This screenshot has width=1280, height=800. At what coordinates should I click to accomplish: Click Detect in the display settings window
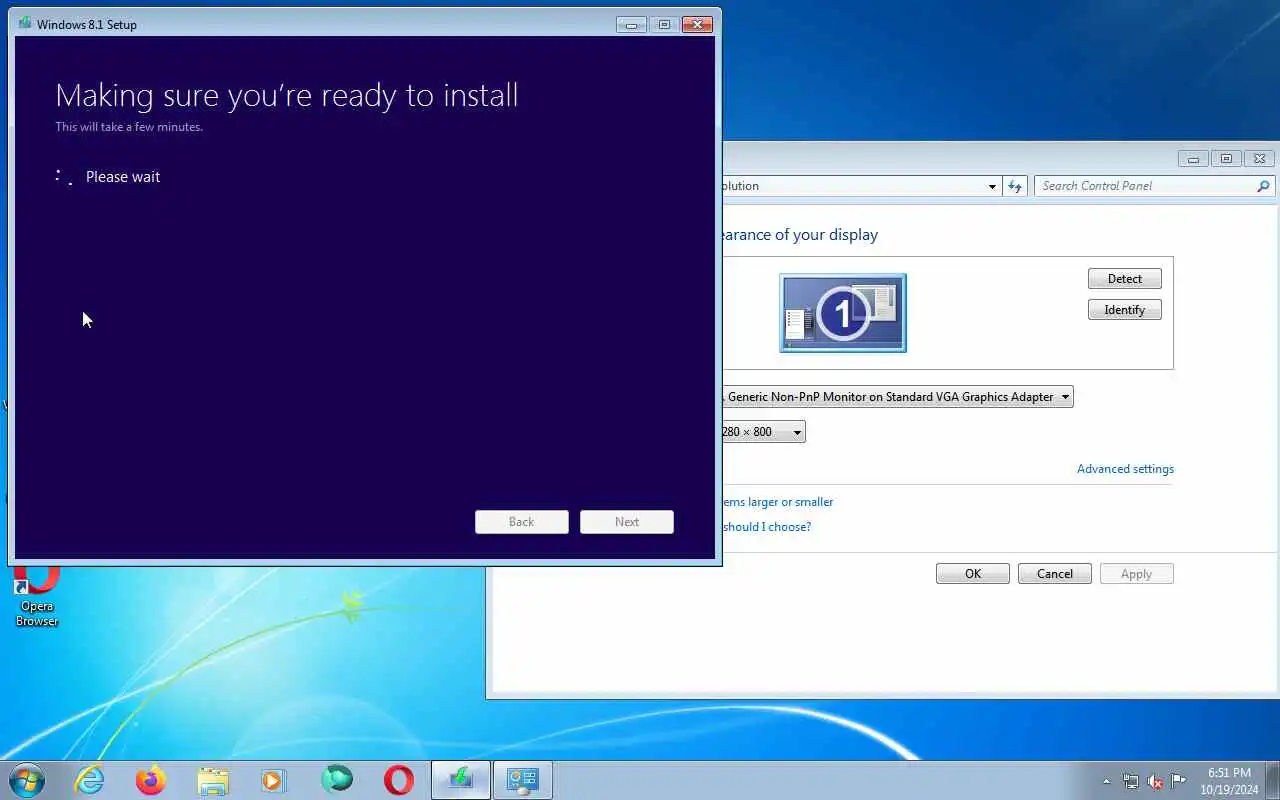(x=1125, y=279)
